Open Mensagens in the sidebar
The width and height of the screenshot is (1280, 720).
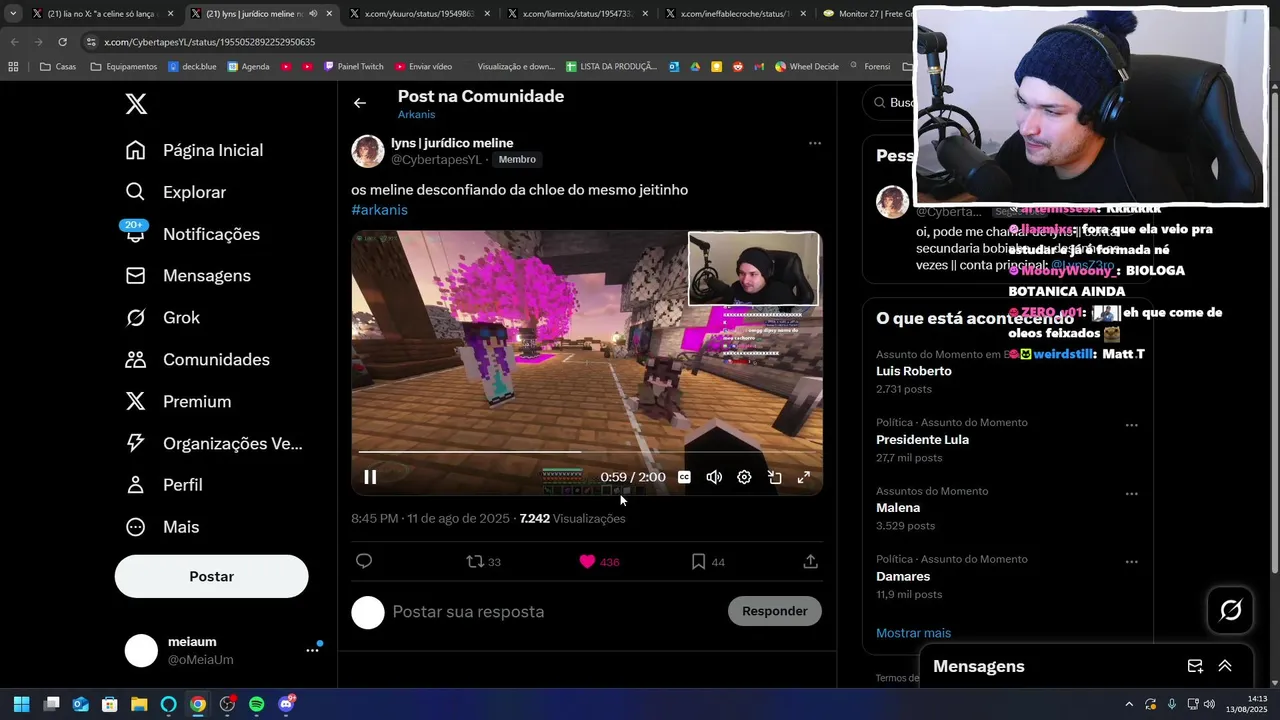pyautogui.click(x=189, y=275)
